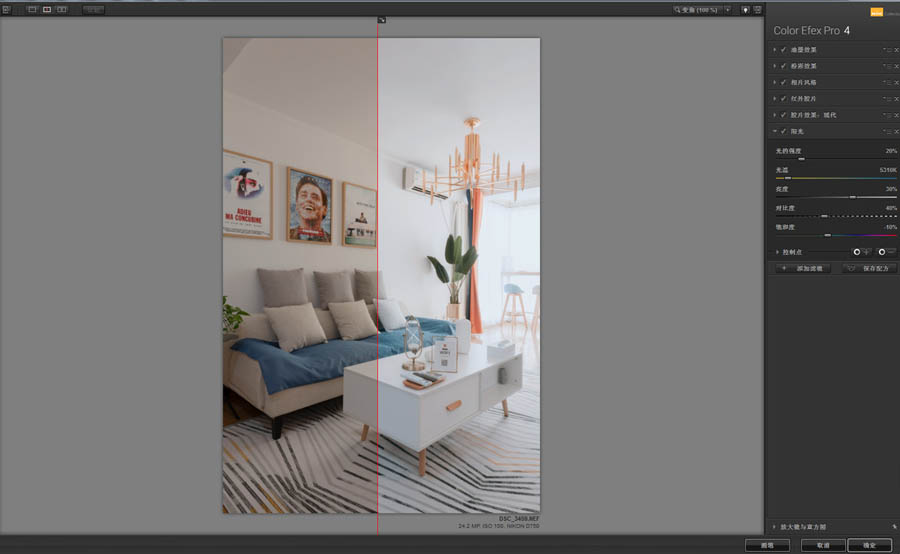
Task: Adjust the 对比度 contrast slider
Action: coord(824,216)
